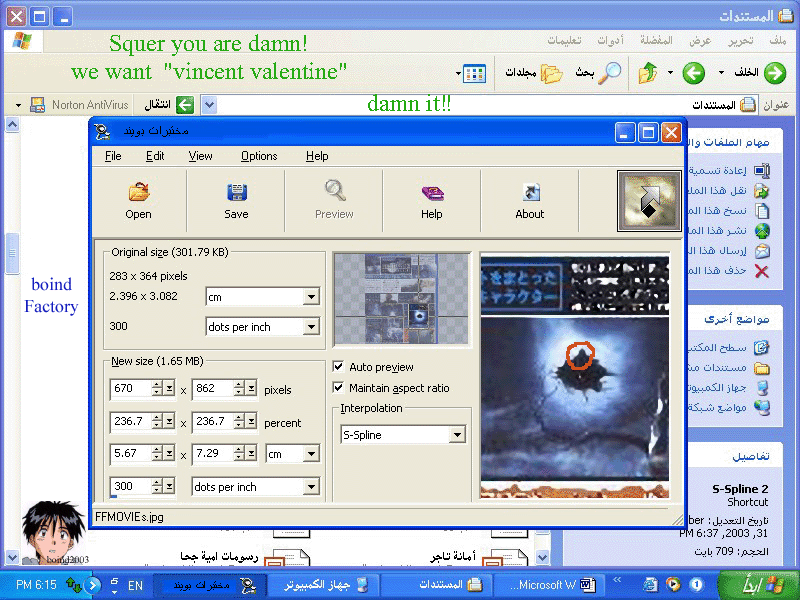Click Norton AntiVirus toolbar button
This screenshot has width=800, height=600.
(80, 105)
